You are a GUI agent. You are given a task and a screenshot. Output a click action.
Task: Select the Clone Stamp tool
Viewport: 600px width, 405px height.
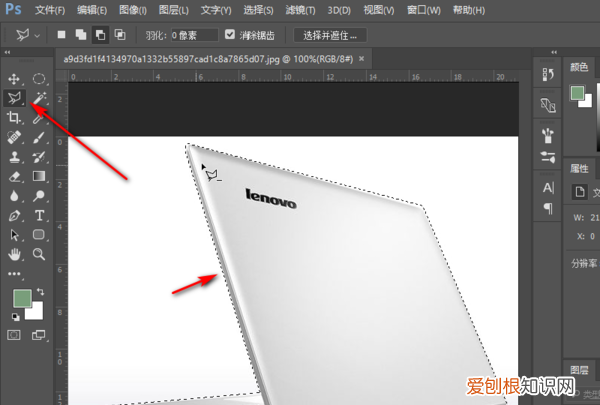(x=14, y=157)
